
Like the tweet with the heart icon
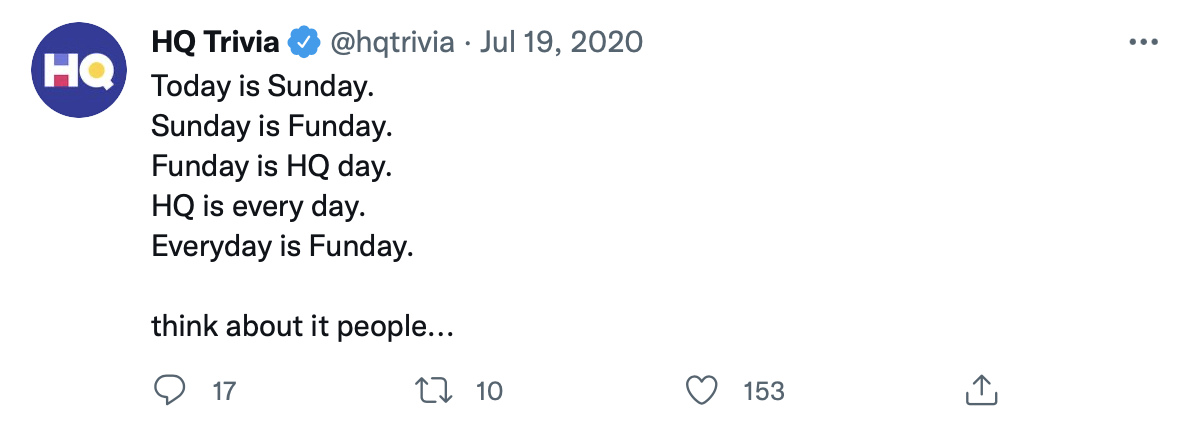(702, 391)
